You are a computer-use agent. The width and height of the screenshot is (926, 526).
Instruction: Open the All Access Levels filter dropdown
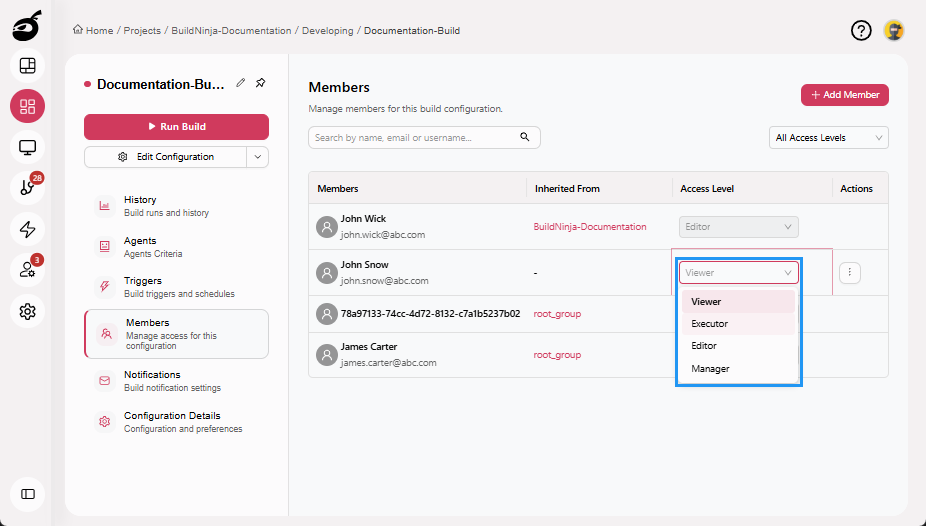[x=829, y=138]
